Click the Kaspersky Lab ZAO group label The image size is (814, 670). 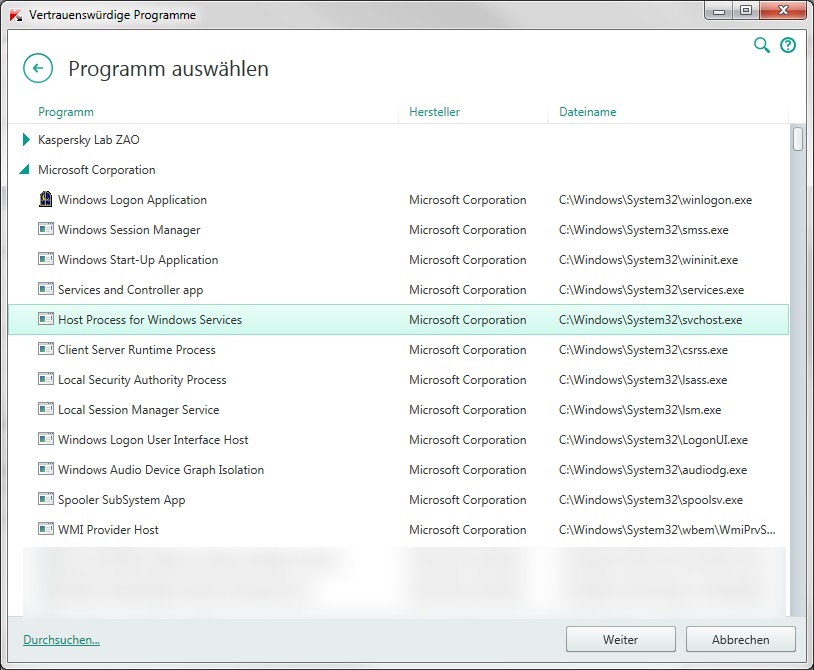click(89, 140)
